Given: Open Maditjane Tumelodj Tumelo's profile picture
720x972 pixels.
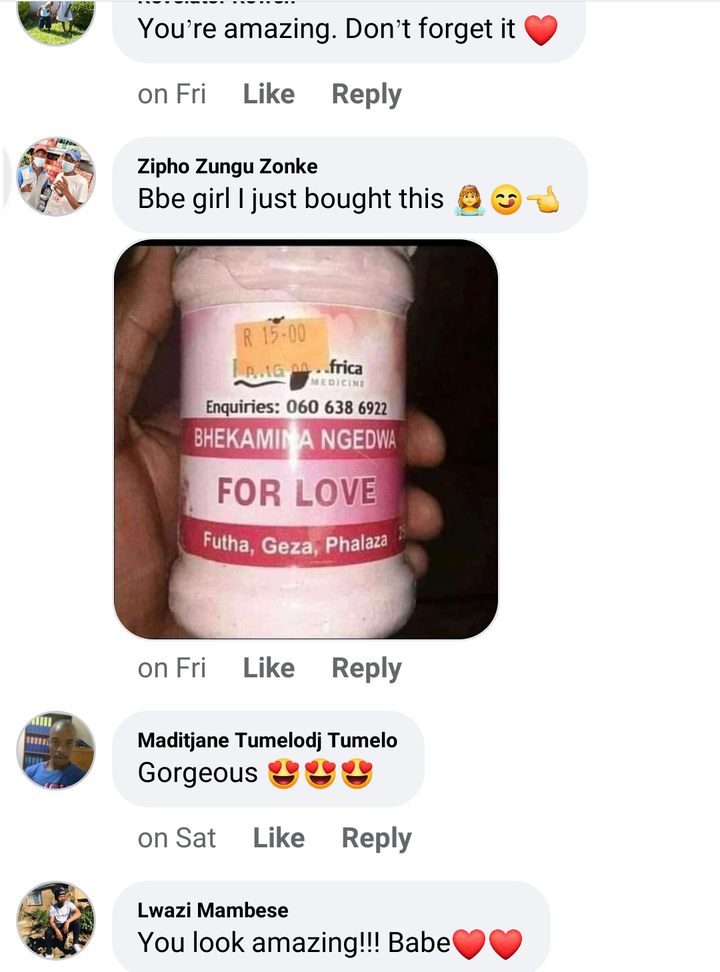Looking at the screenshot, I should pyautogui.click(x=56, y=750).
